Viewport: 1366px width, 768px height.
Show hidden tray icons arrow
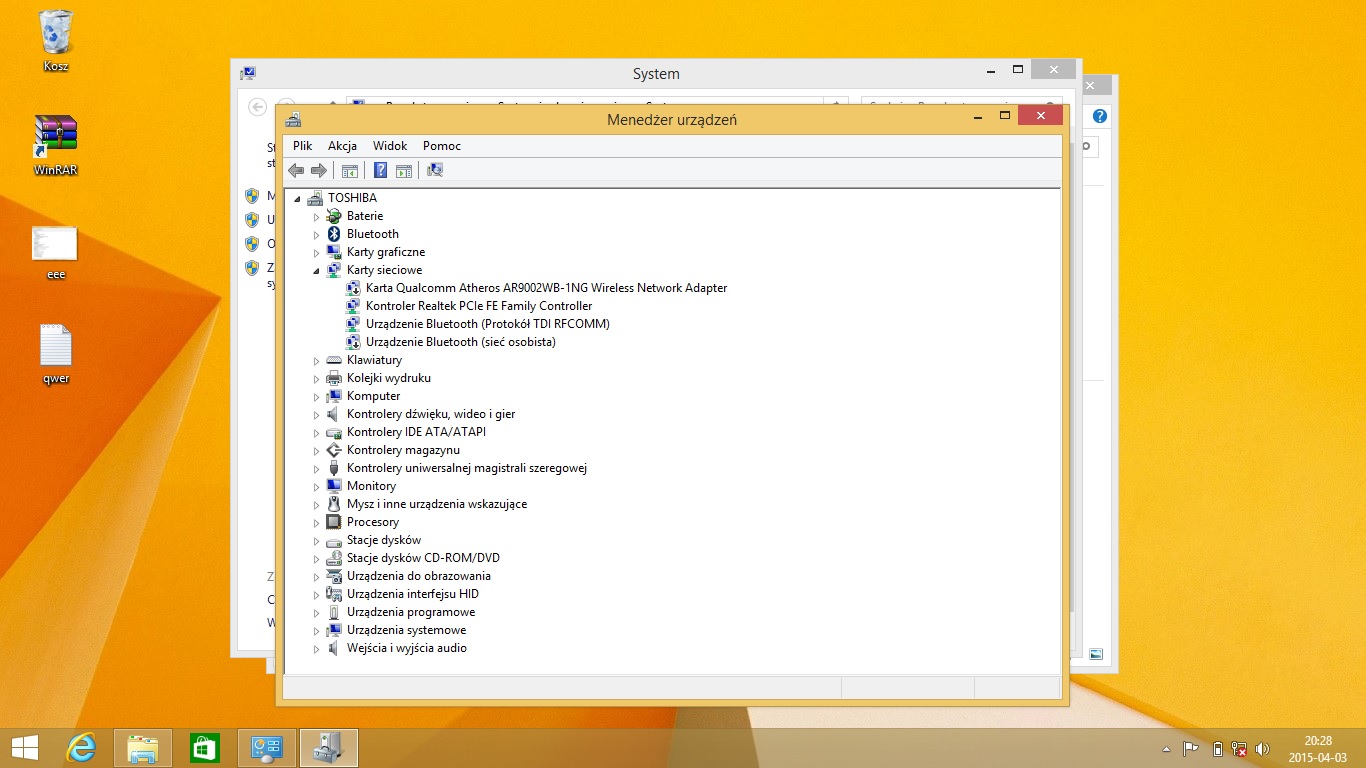tap(1166, 749)
